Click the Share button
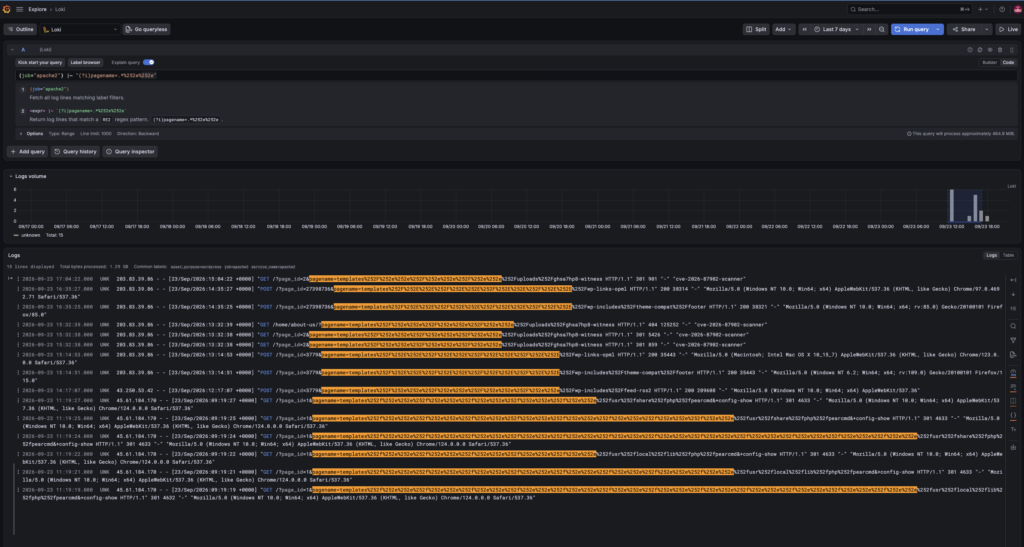1024x547 pixels. pyautogui.click(x=964, y=29)
